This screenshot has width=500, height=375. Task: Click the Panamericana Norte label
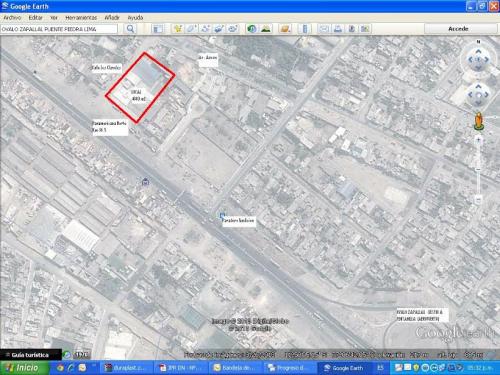110,127
